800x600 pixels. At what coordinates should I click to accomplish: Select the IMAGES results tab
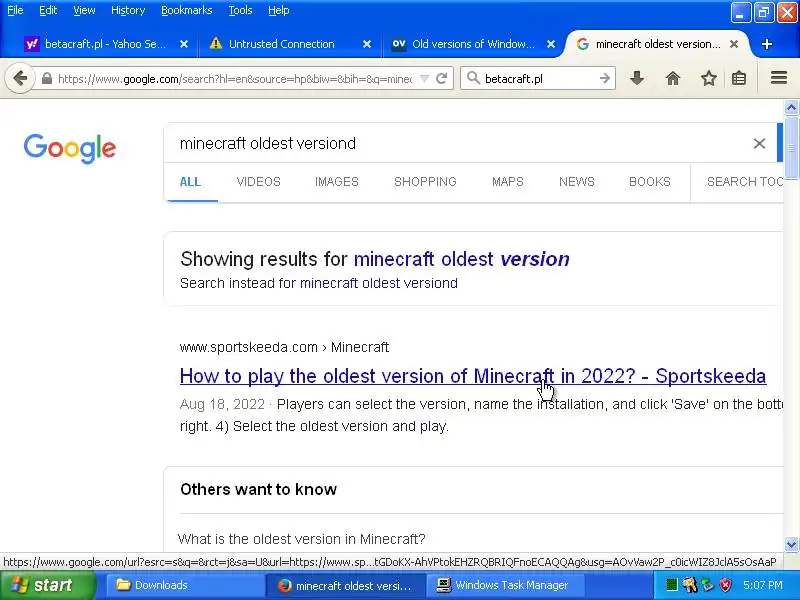pyautogui.click(x=337, y=182)
